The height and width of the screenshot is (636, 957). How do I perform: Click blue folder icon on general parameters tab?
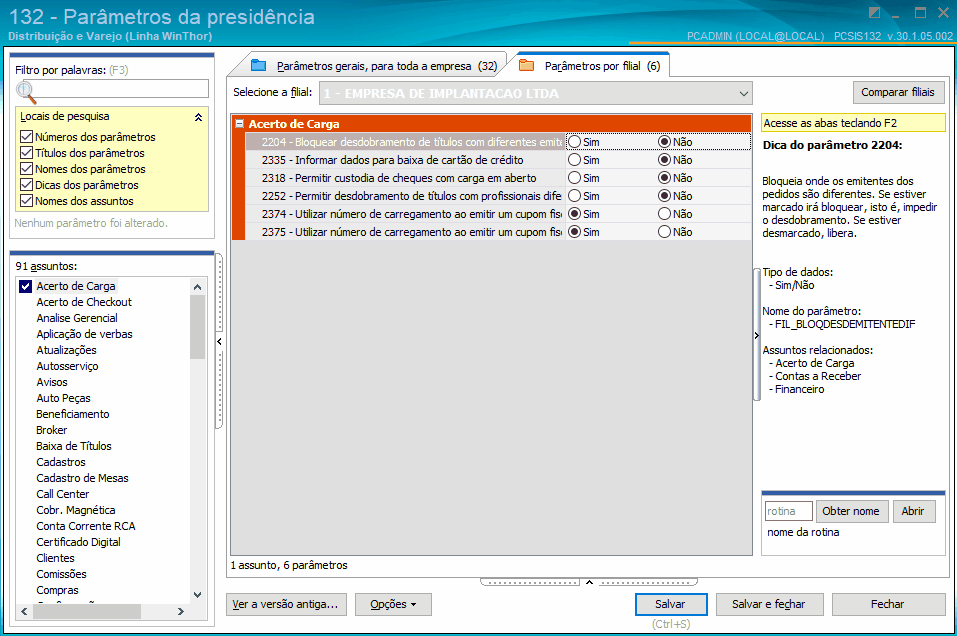coord(259,65)
